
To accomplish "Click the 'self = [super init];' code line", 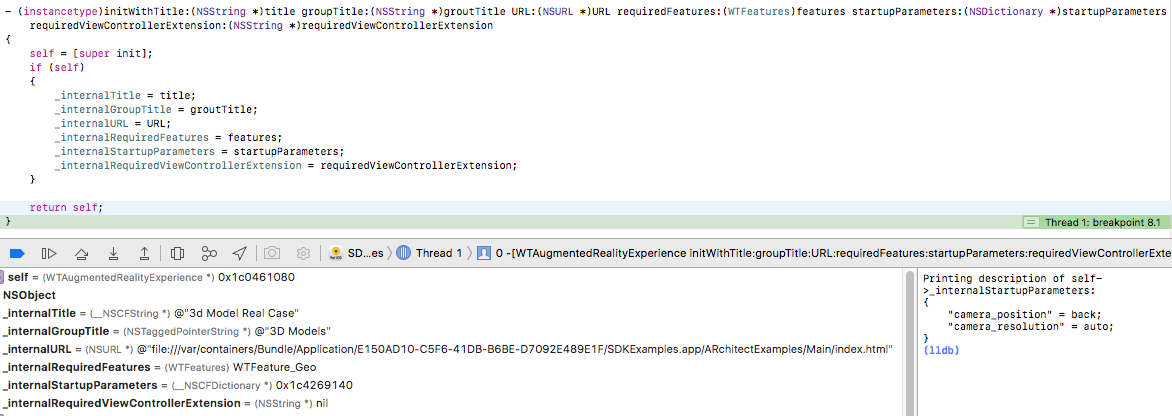I will 91,54.
